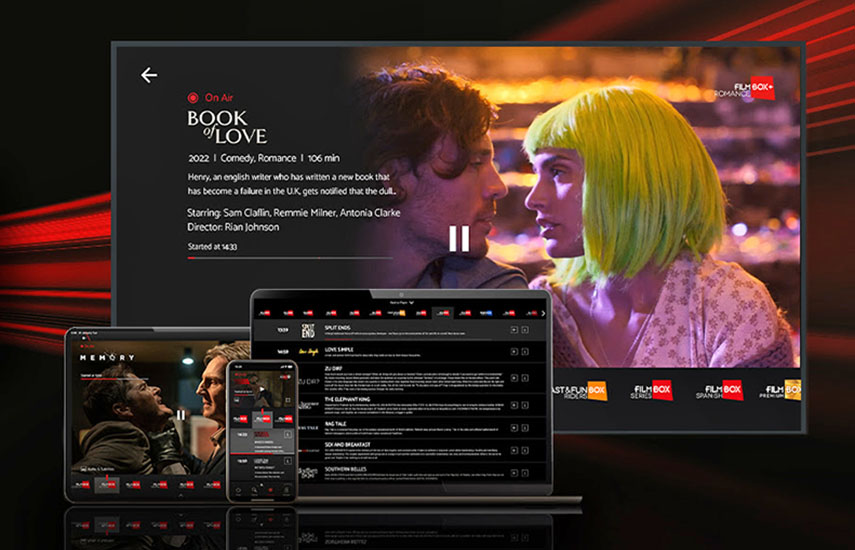
Task: Seek on the Book of Love progress bar
Action: (290, 258)
